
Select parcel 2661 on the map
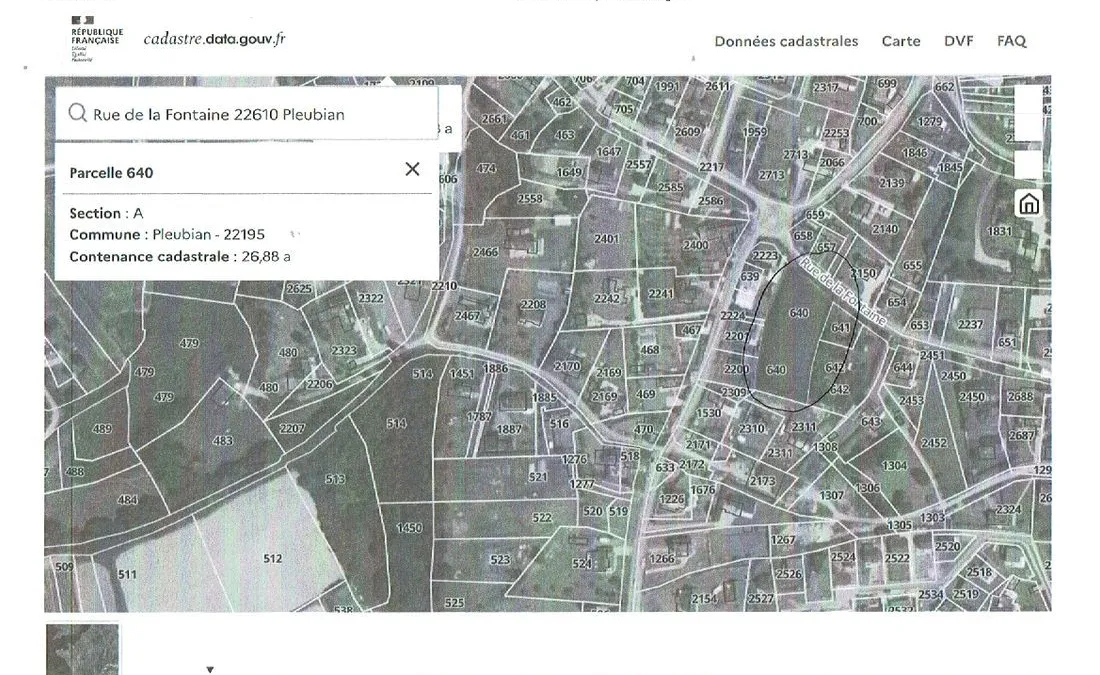coord(494,119)
